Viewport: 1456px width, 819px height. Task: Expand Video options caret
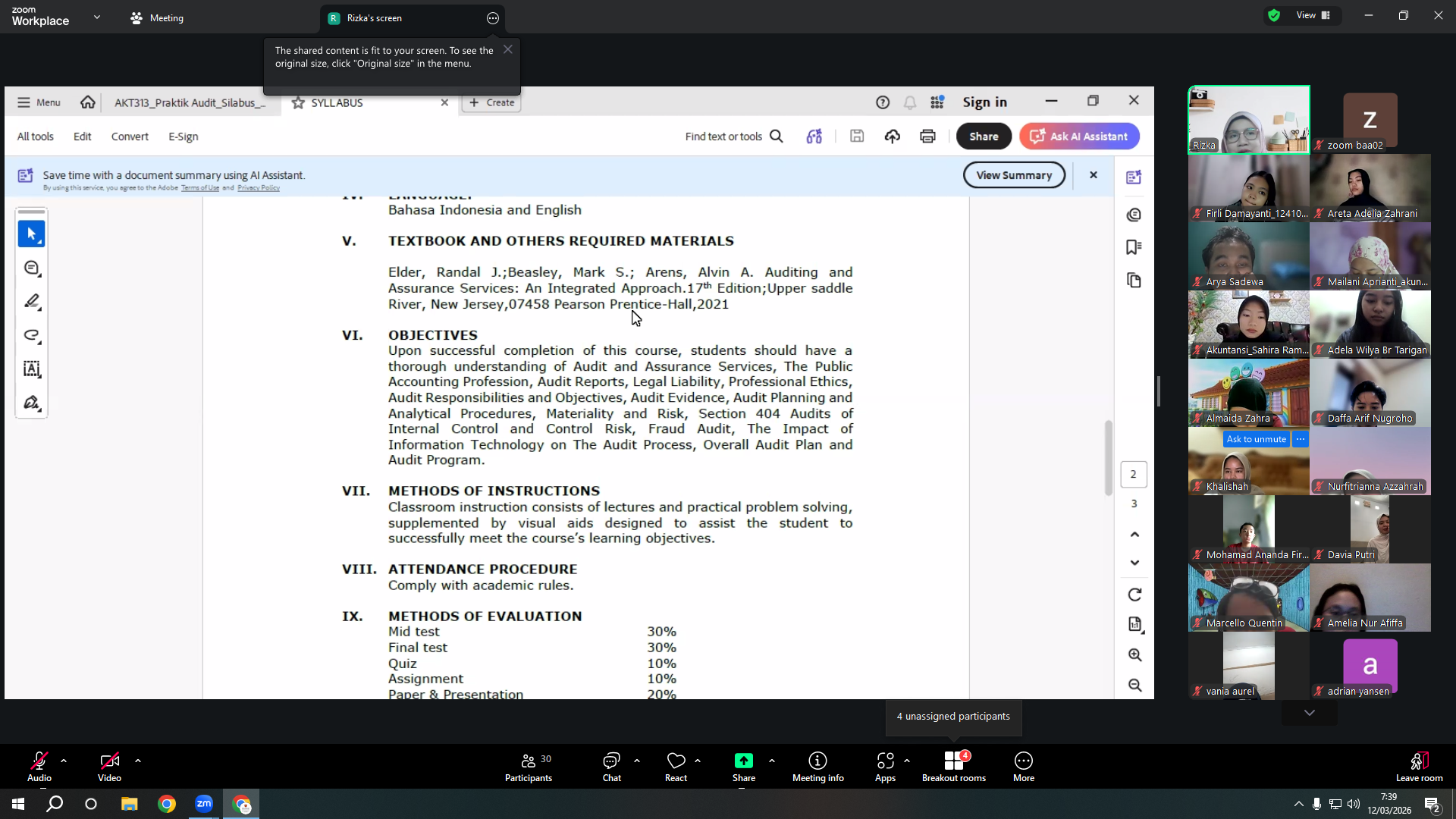[x=138, y=761]
